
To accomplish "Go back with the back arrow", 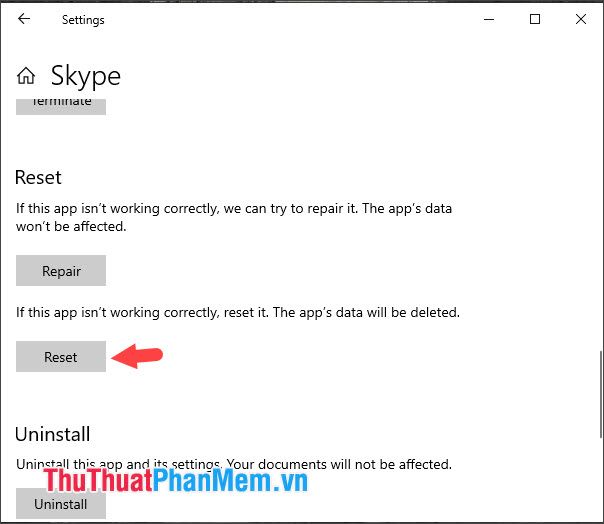I will [24, 19].
